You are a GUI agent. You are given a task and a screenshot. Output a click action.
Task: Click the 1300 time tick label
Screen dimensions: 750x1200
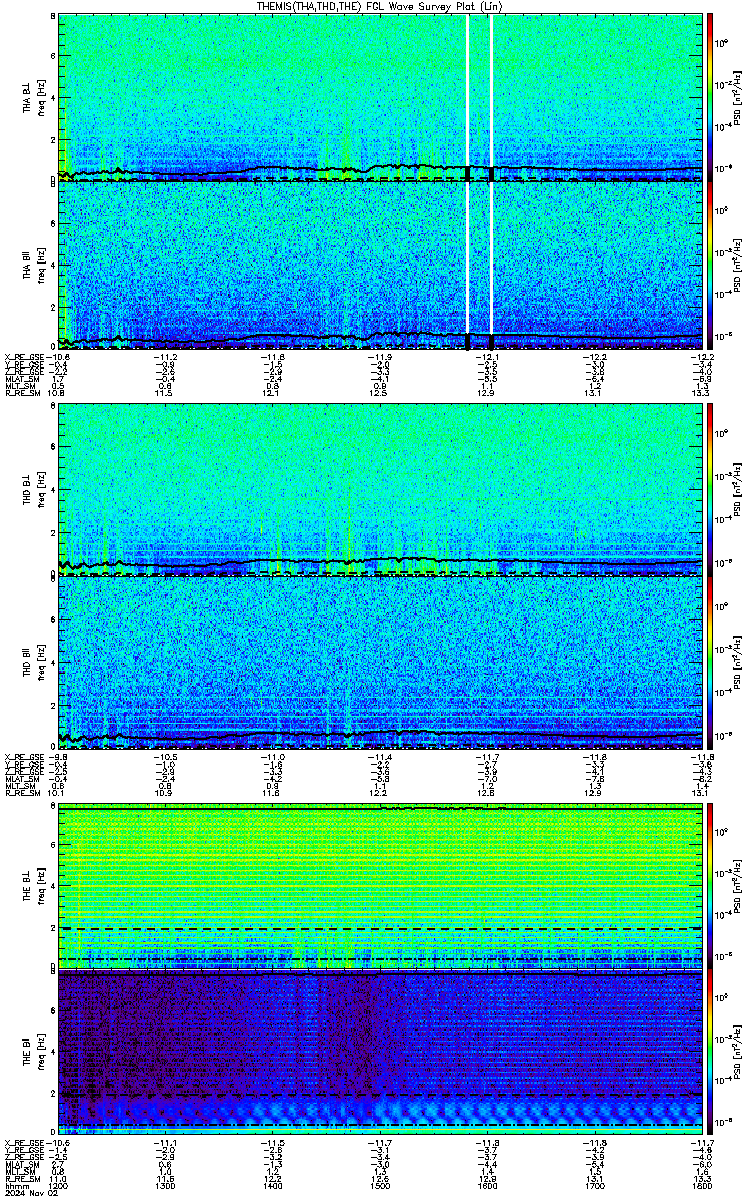point(166,1184)
